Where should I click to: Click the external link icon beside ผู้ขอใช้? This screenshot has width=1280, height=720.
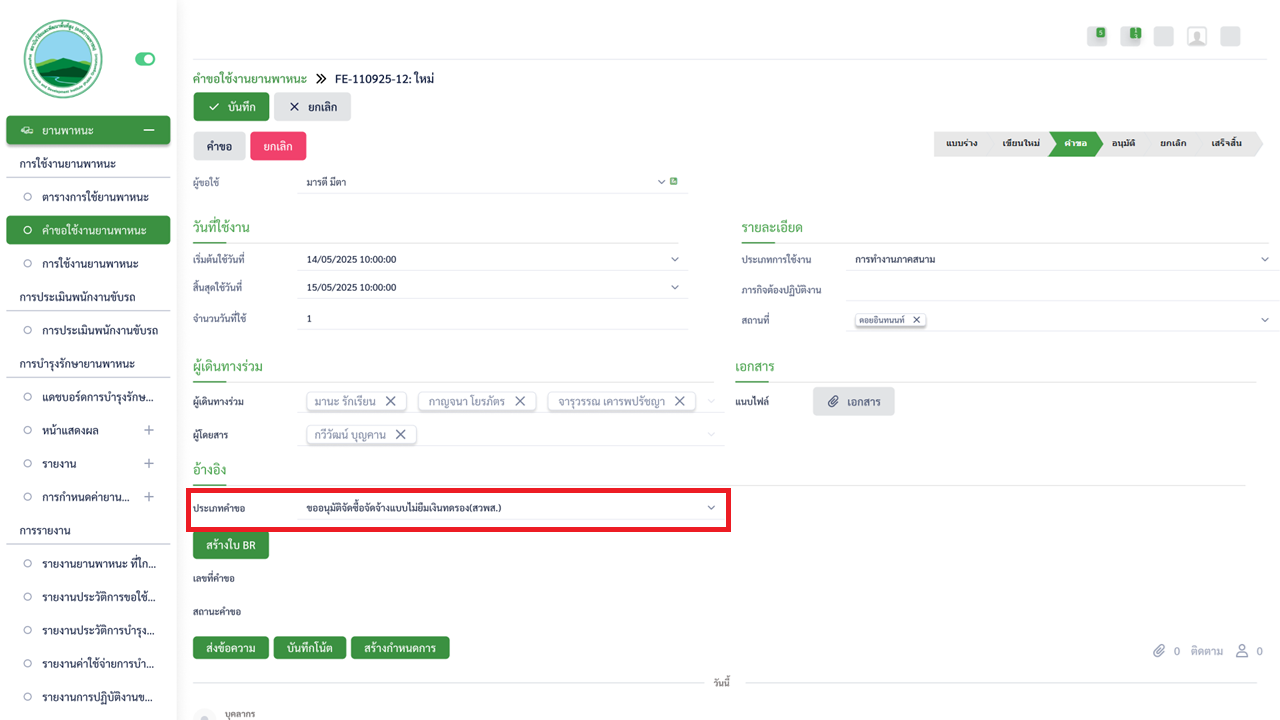click(674, 182)
